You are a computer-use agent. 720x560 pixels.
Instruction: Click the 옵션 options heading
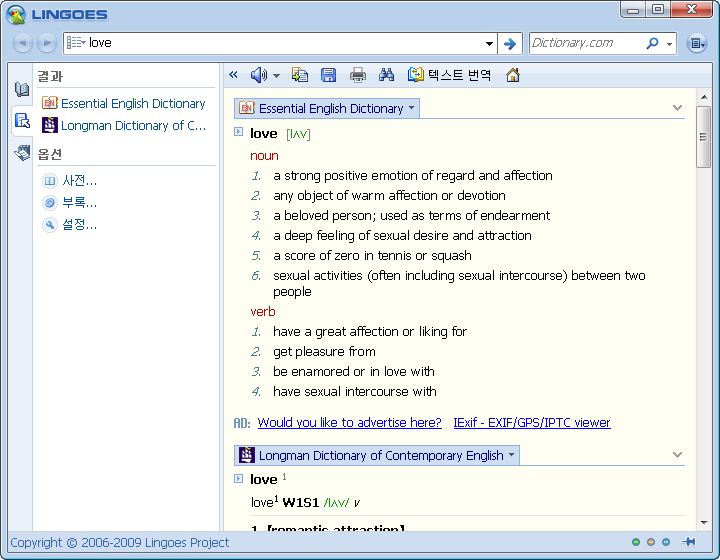tap(50, 154)
